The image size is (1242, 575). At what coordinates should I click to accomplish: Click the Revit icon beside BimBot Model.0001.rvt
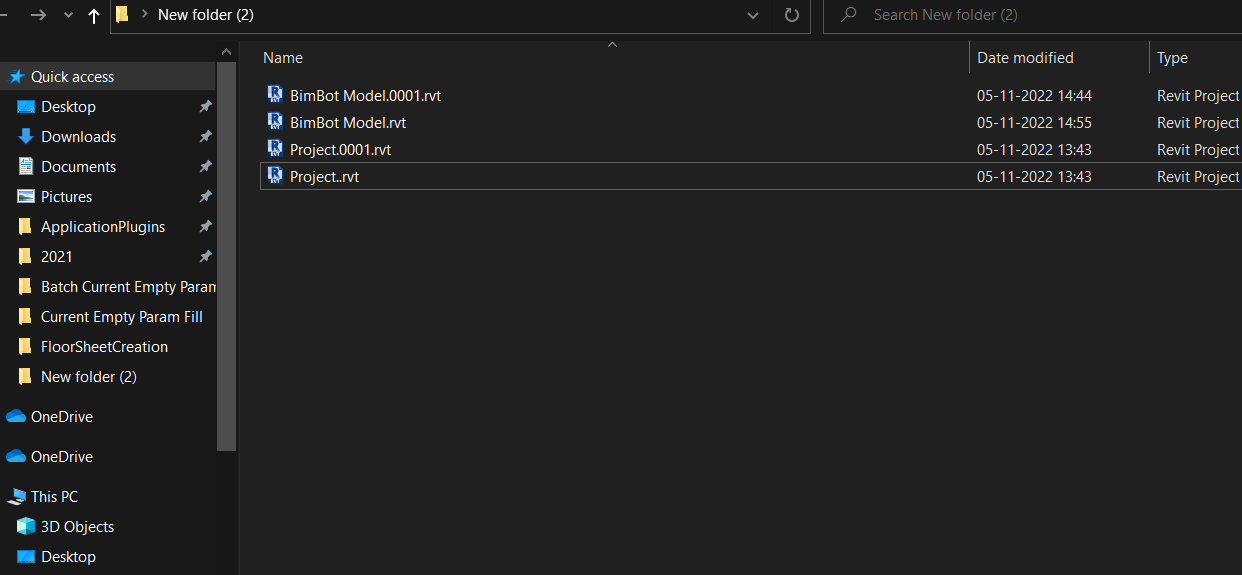click(x=275, y=95)
